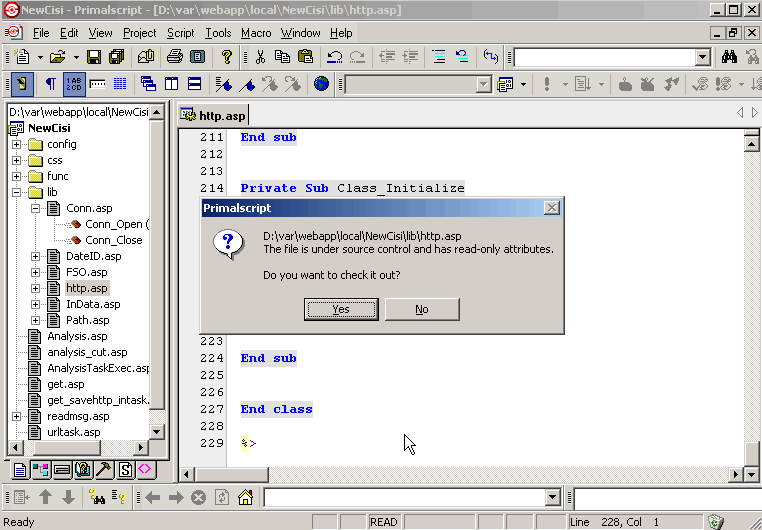Expand the readmsg.asp tree node

(x=17, y=416)
